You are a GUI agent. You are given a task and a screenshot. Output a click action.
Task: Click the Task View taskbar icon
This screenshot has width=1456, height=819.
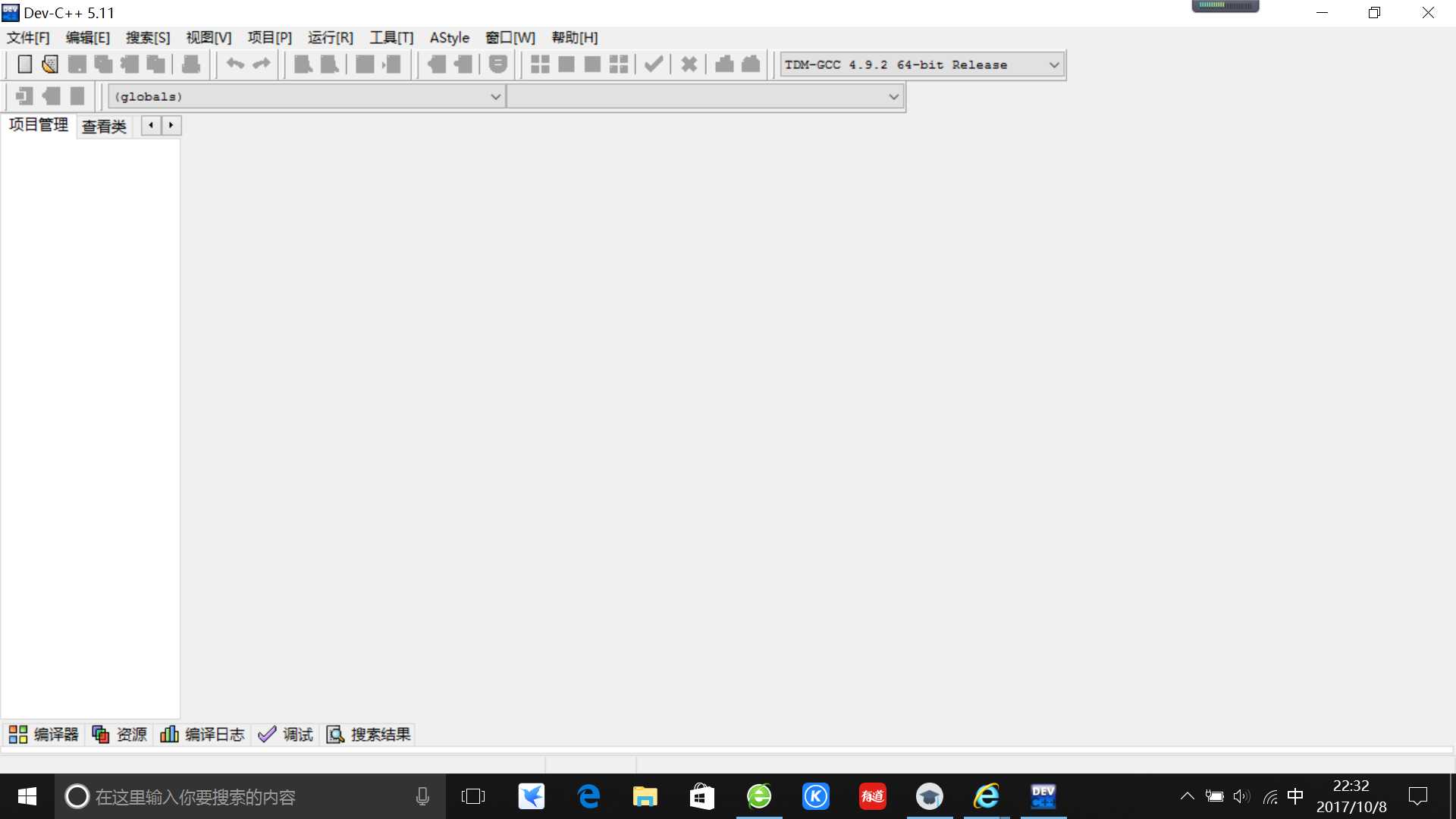pyautogui.click(x=473, y=796)
